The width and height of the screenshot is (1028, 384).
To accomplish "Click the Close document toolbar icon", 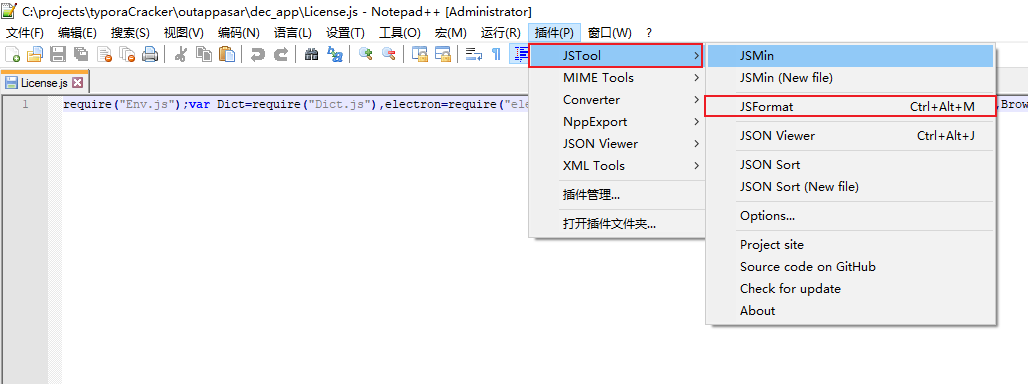I will click(104, 54).
